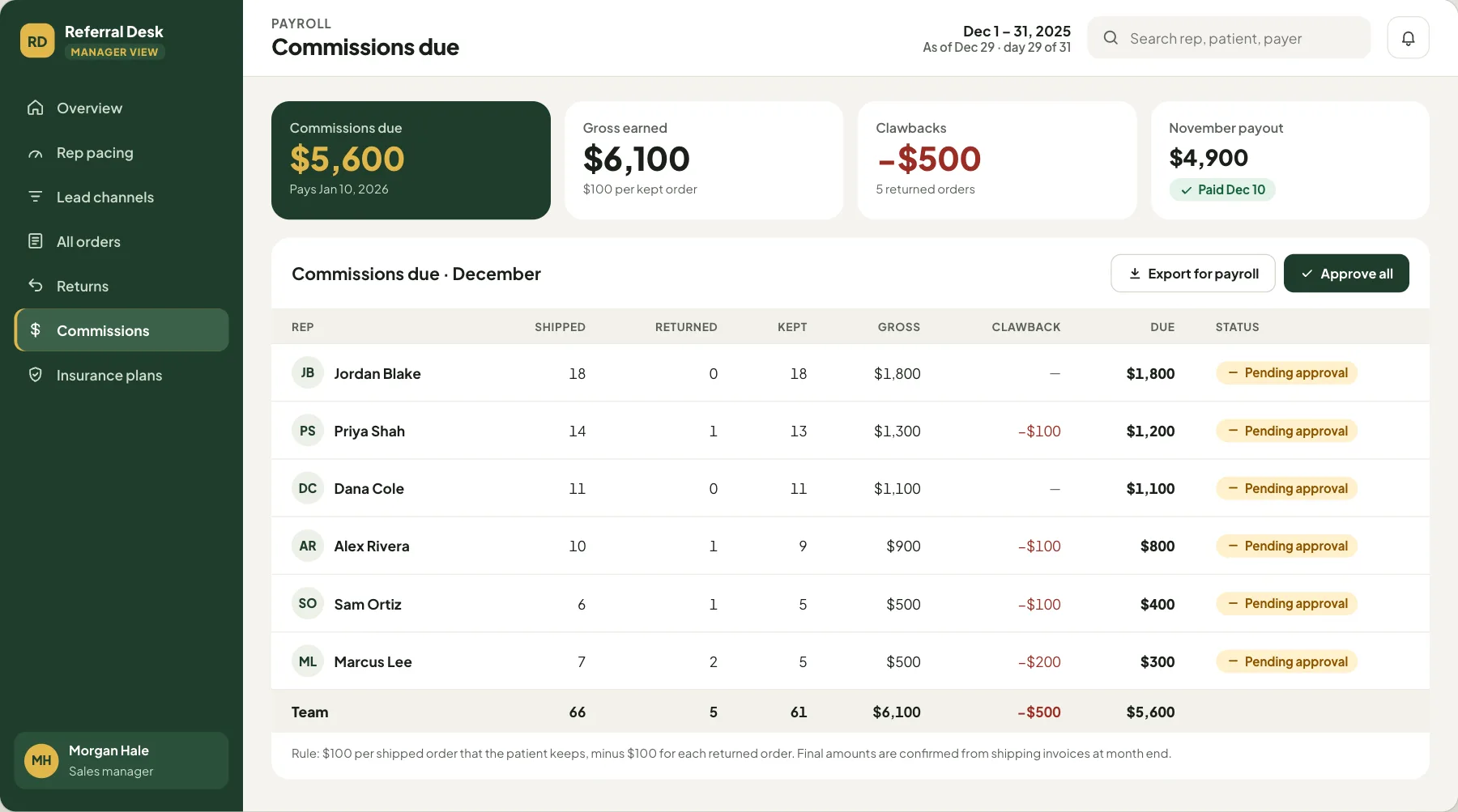Navigate to All orders
The image size is (1458, 812).
coord(122,241)
